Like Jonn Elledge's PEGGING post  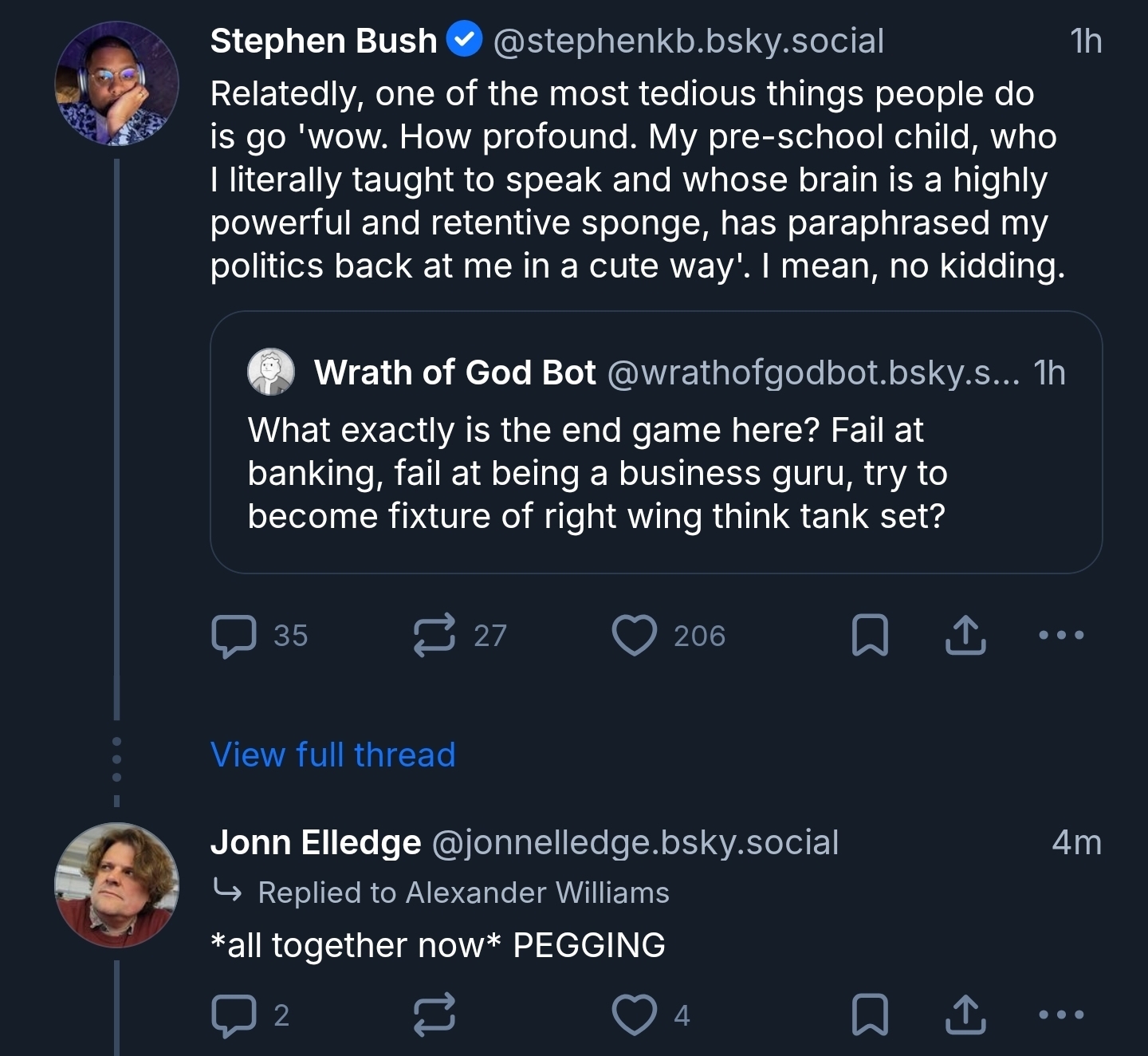pos(634,1015)
